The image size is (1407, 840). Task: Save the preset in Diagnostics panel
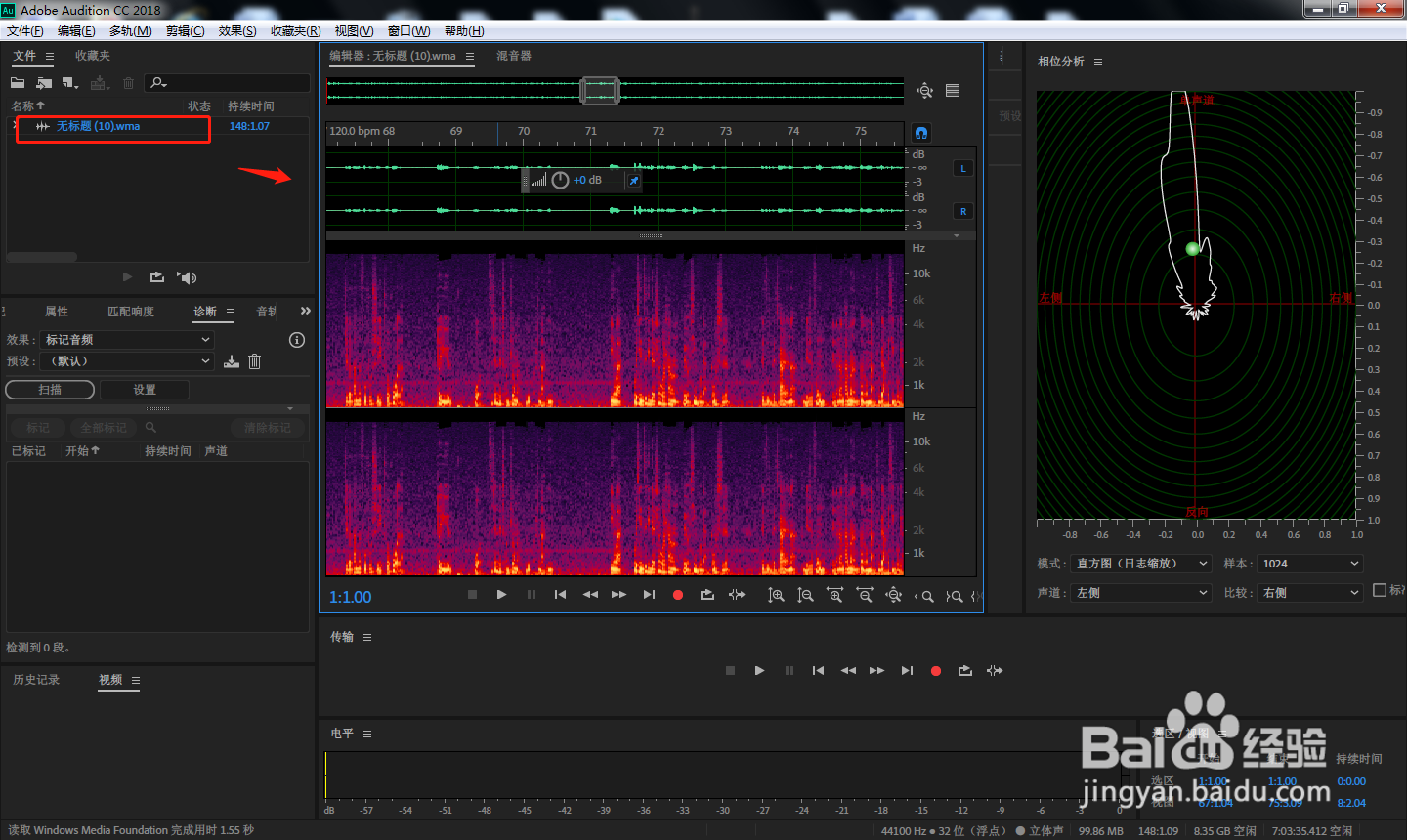[x=232, y=361]
